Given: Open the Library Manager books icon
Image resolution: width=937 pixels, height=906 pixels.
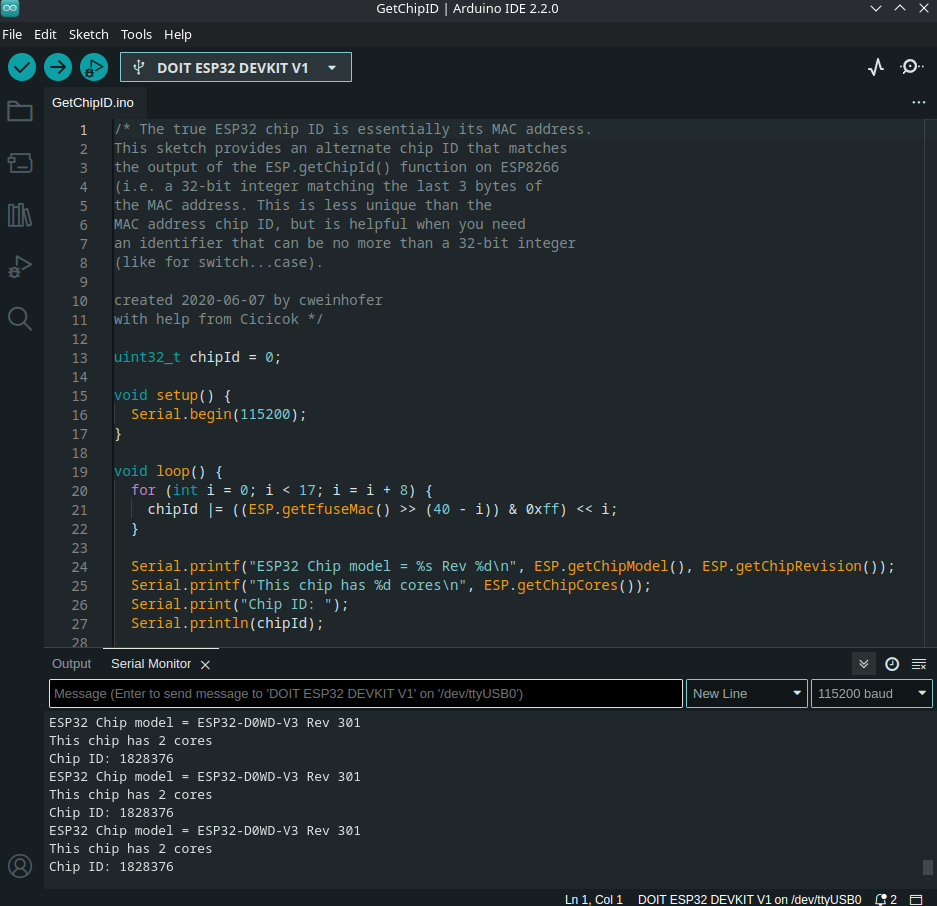Looking at the screenshot, I should 20,215.
